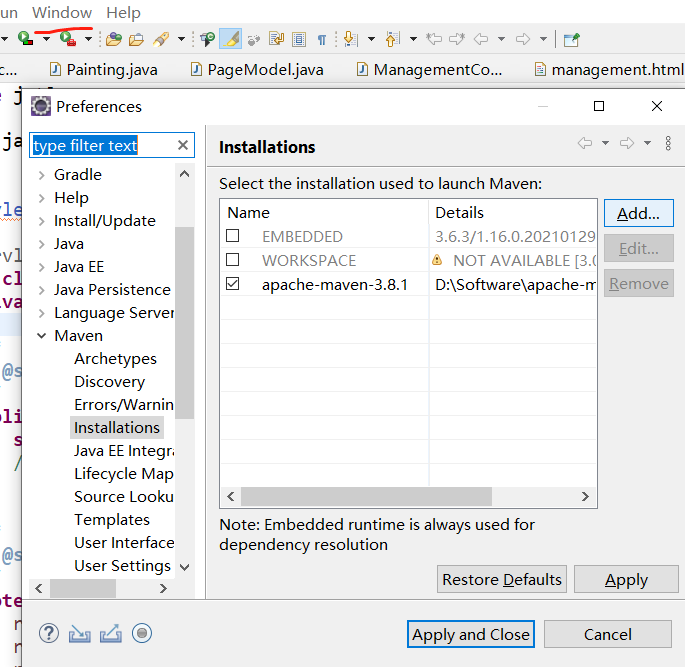
Task: Open the page back history dropdown
Action: [x=605, y=143]
